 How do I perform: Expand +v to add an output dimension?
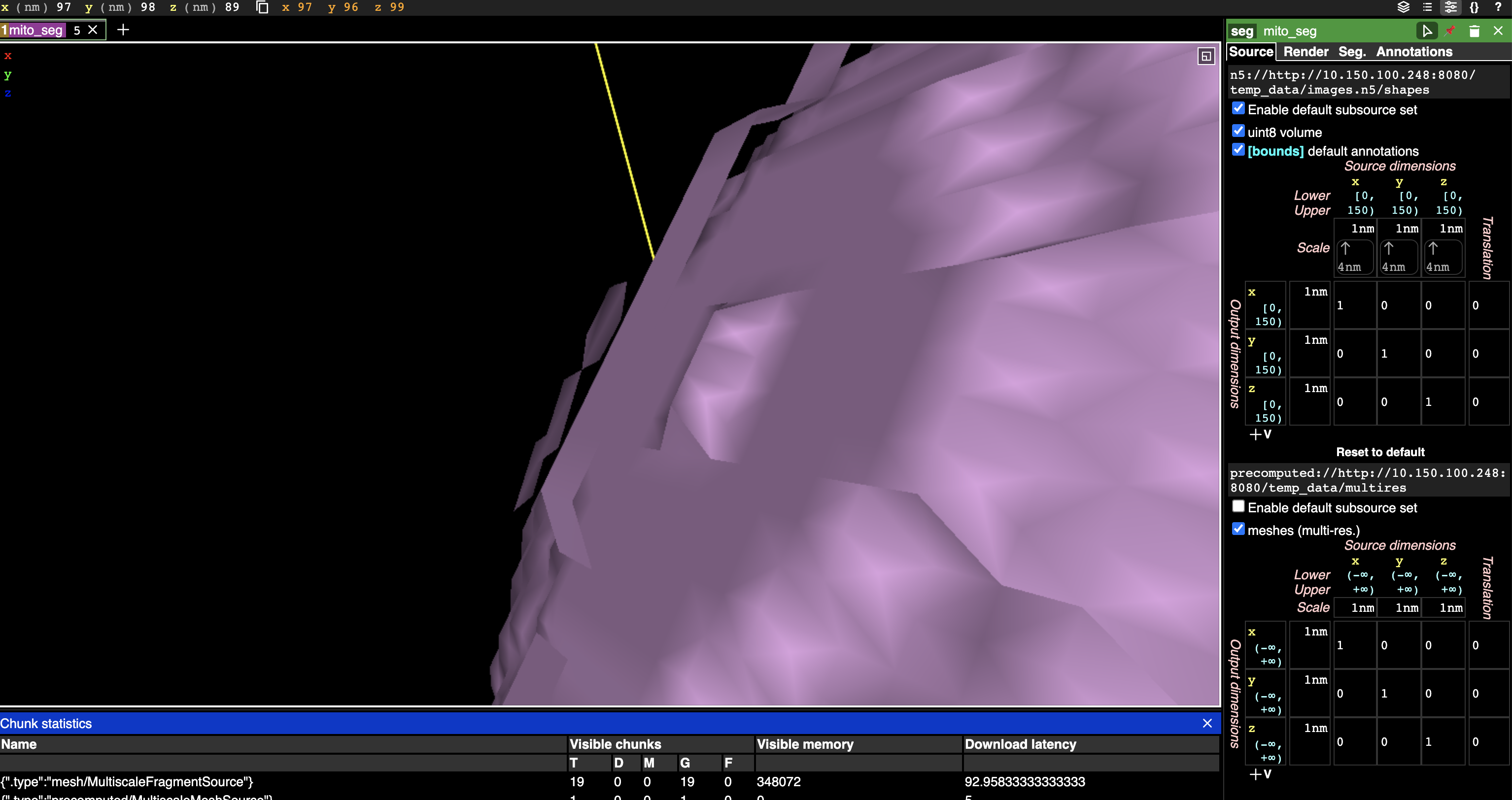pyautogui.click(x=1260, y=434)
